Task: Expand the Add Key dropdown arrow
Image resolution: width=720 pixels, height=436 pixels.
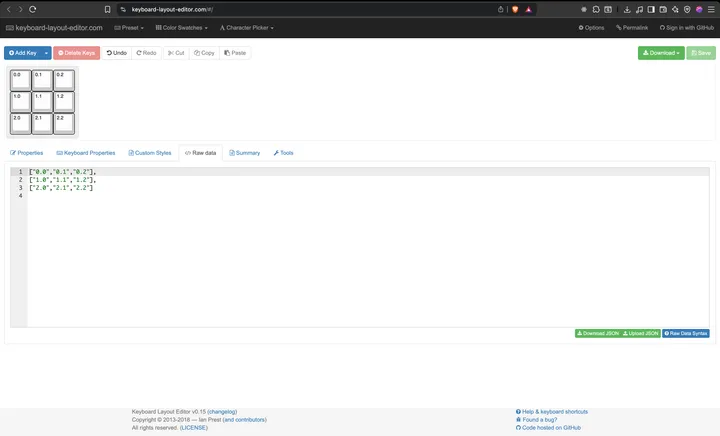Action: click(46, 52)
